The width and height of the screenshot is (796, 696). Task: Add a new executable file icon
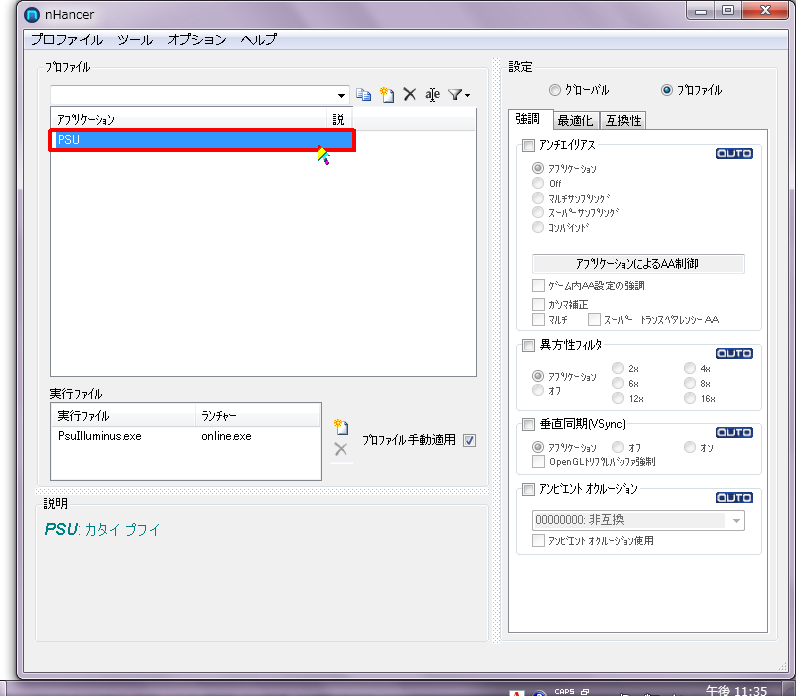(x=341, y=427)
